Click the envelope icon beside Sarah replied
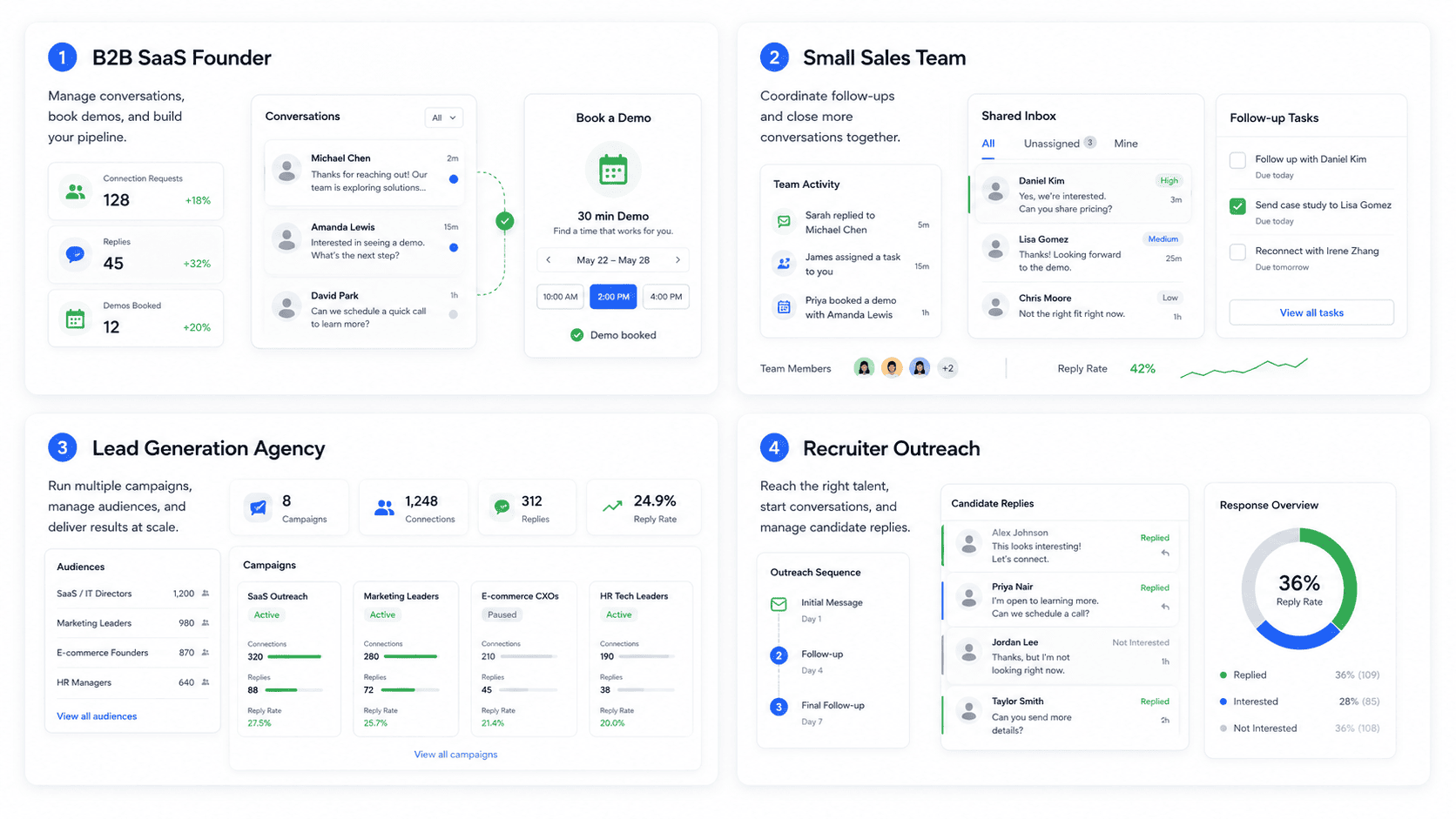The width and height of the screenshot is (1456, 819). (x=784, y=222)
